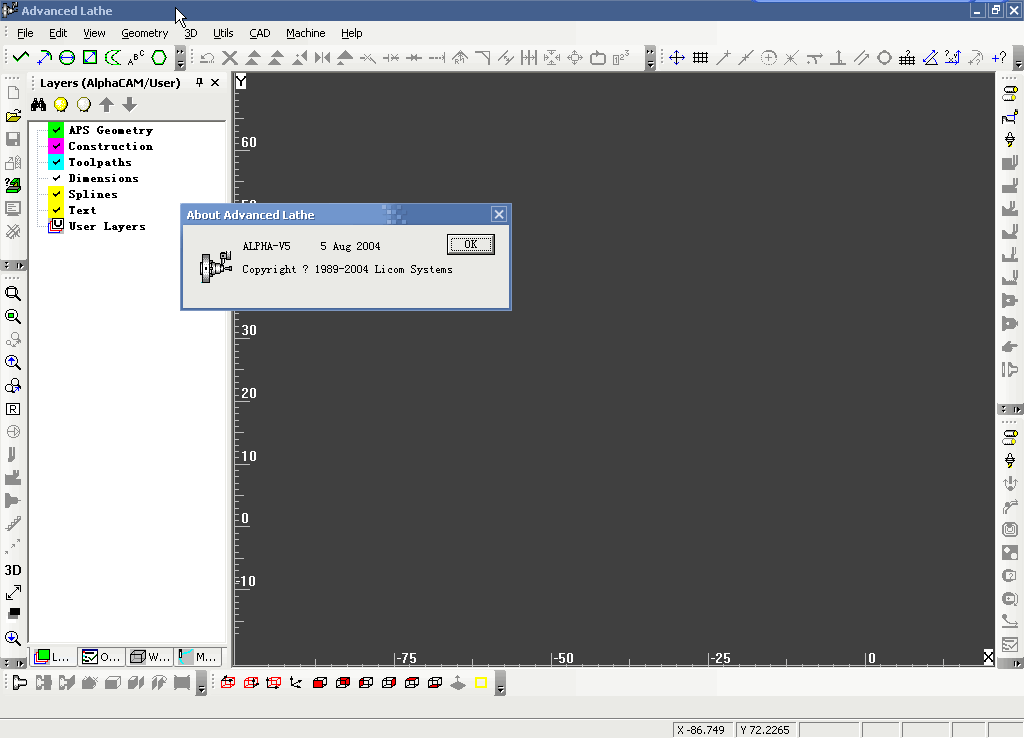
Task: Open the CAD menu
Action: 259,33
